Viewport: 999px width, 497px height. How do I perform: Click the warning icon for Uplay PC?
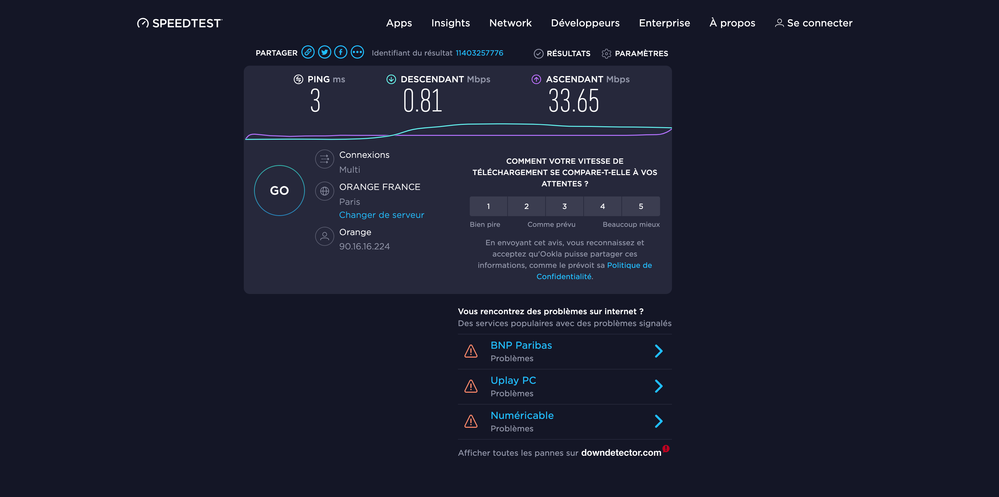471,386
